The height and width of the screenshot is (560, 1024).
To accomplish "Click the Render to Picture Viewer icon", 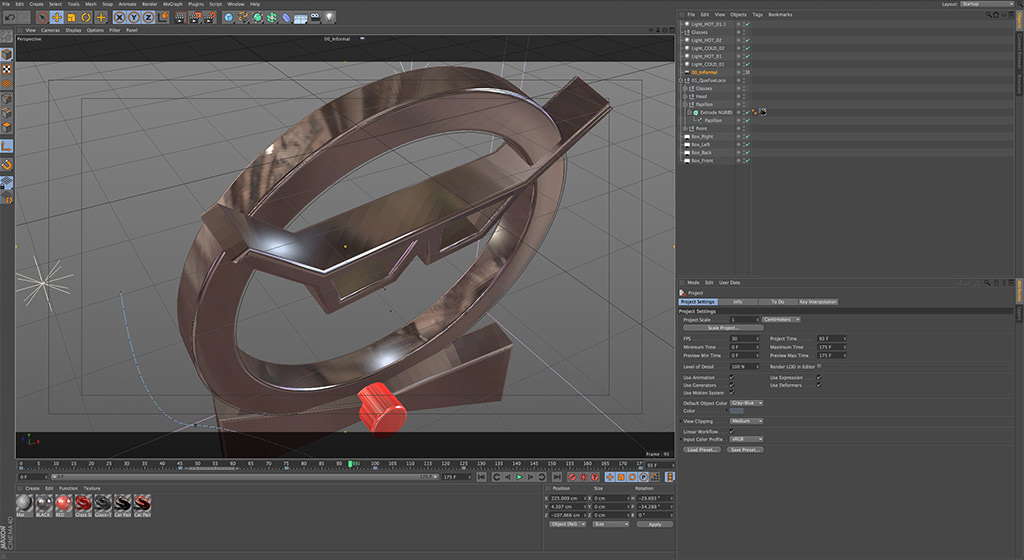I will coord(196,17).
